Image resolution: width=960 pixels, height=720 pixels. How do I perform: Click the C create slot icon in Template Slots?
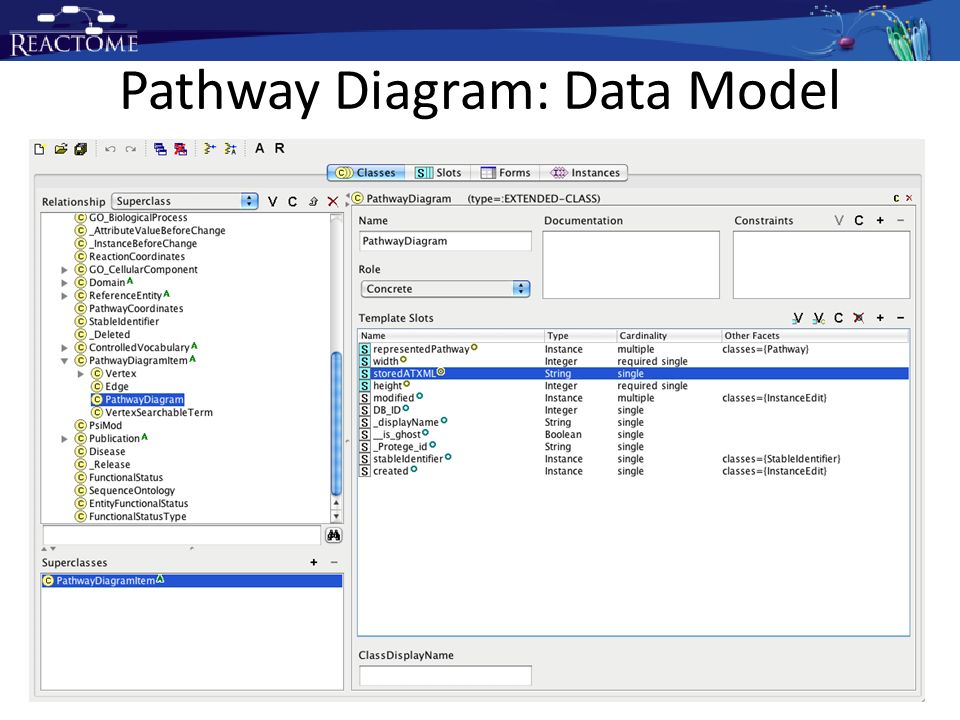(x=838, y=318)
